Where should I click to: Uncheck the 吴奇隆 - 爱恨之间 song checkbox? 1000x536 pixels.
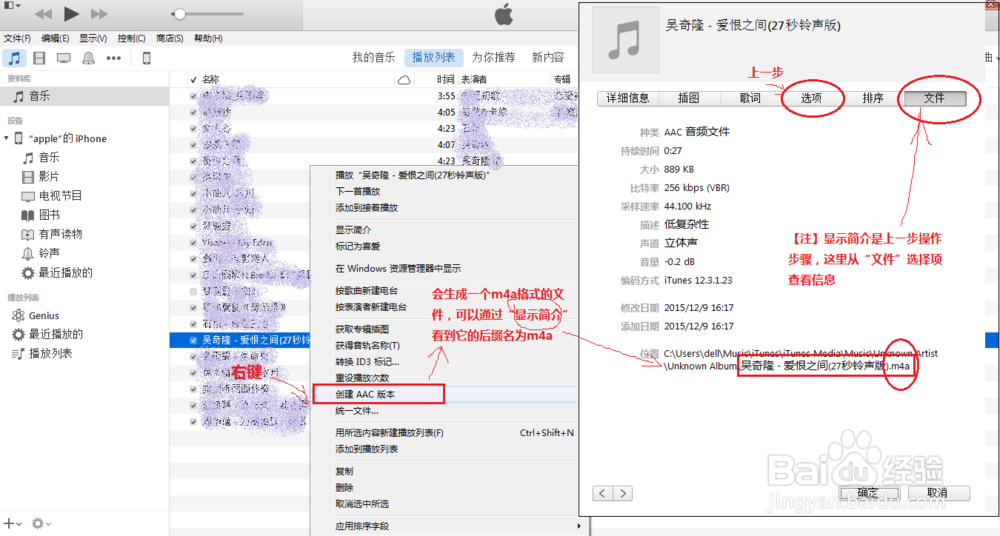(x=193, y=340)
